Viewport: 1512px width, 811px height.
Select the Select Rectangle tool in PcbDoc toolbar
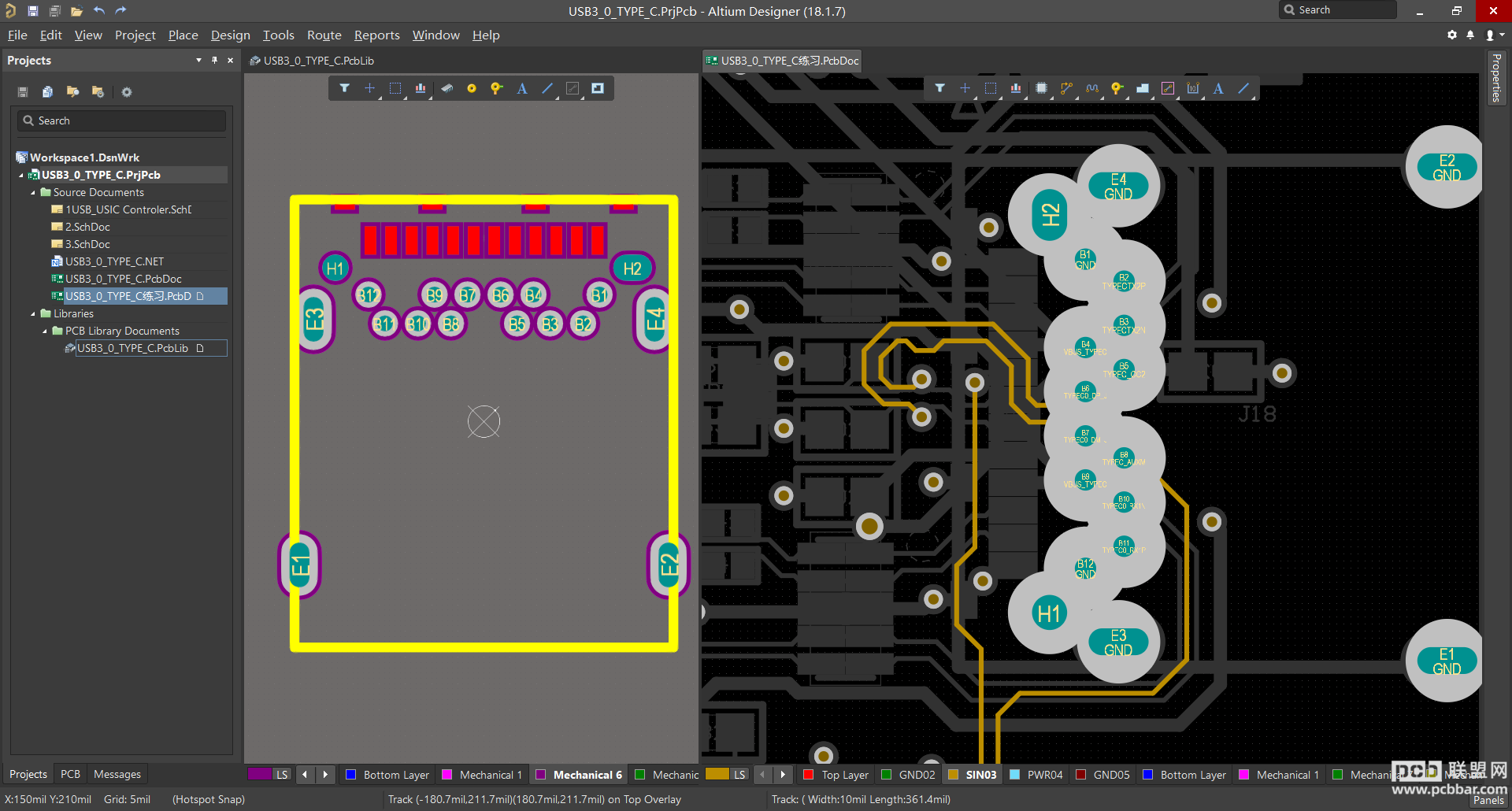point(991,88)
